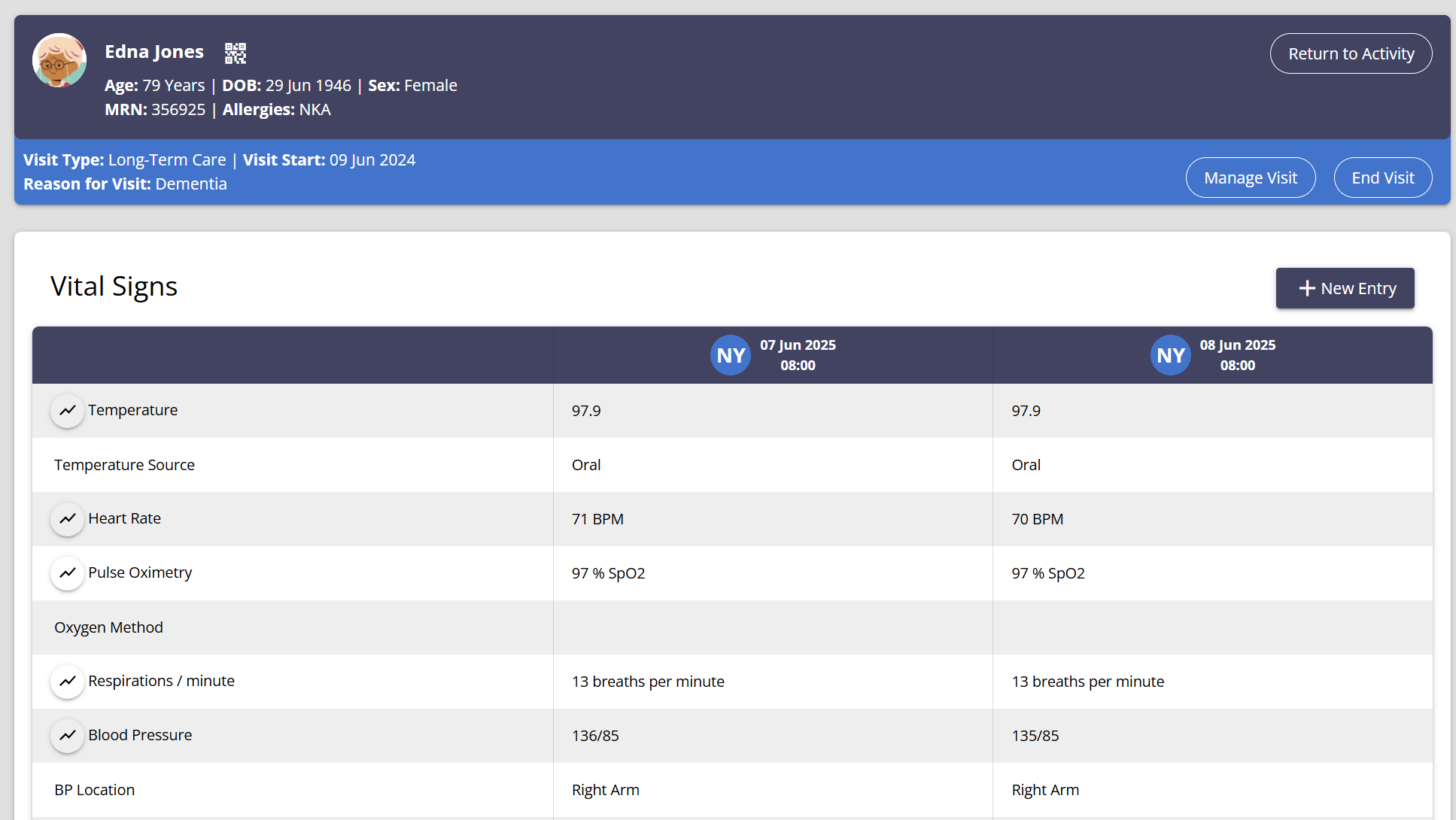
Task: Select the 07 Jun 2025 column header
Action: click(x=798, y=355)
